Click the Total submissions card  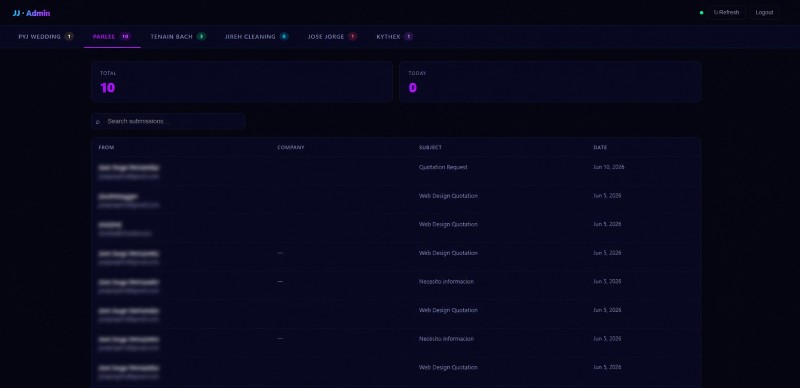242,82
